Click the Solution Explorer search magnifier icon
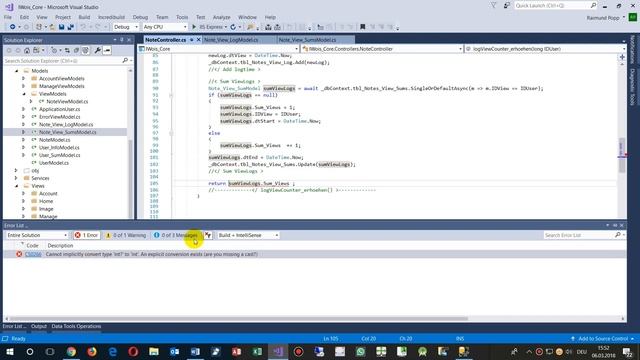The width and height of the screenshot is (640, 360). click(125, 60)
